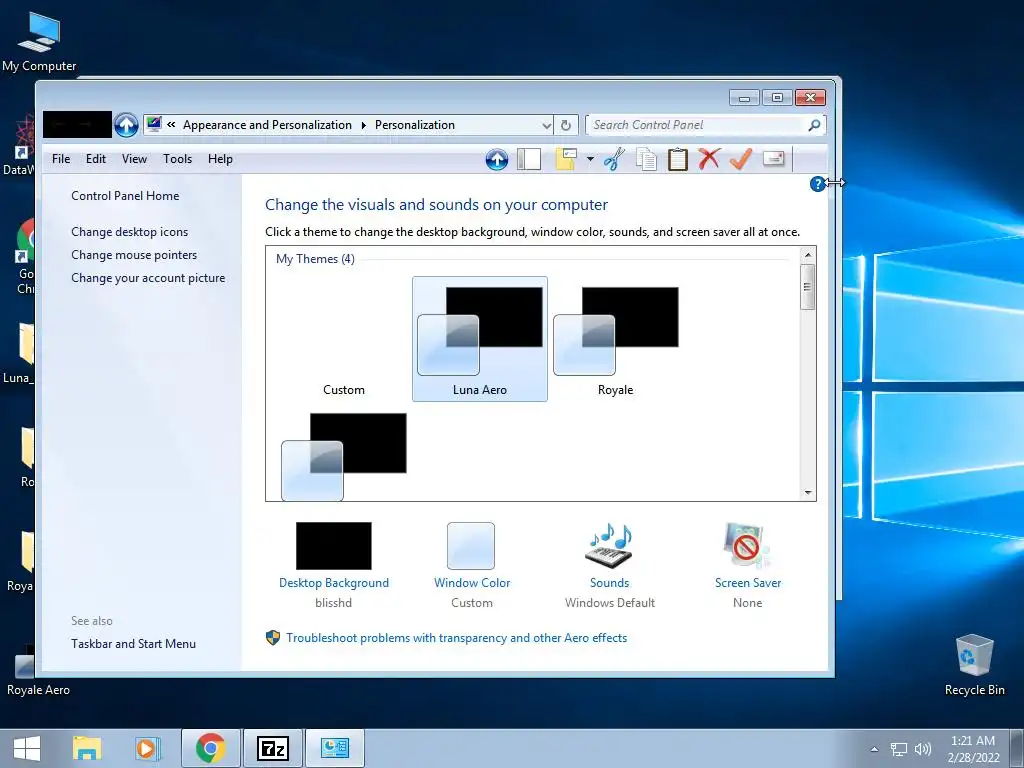Viewport: 1024px width, 768px height.
Task: Click volume speaker tray icon
Action: pos(923,749)
